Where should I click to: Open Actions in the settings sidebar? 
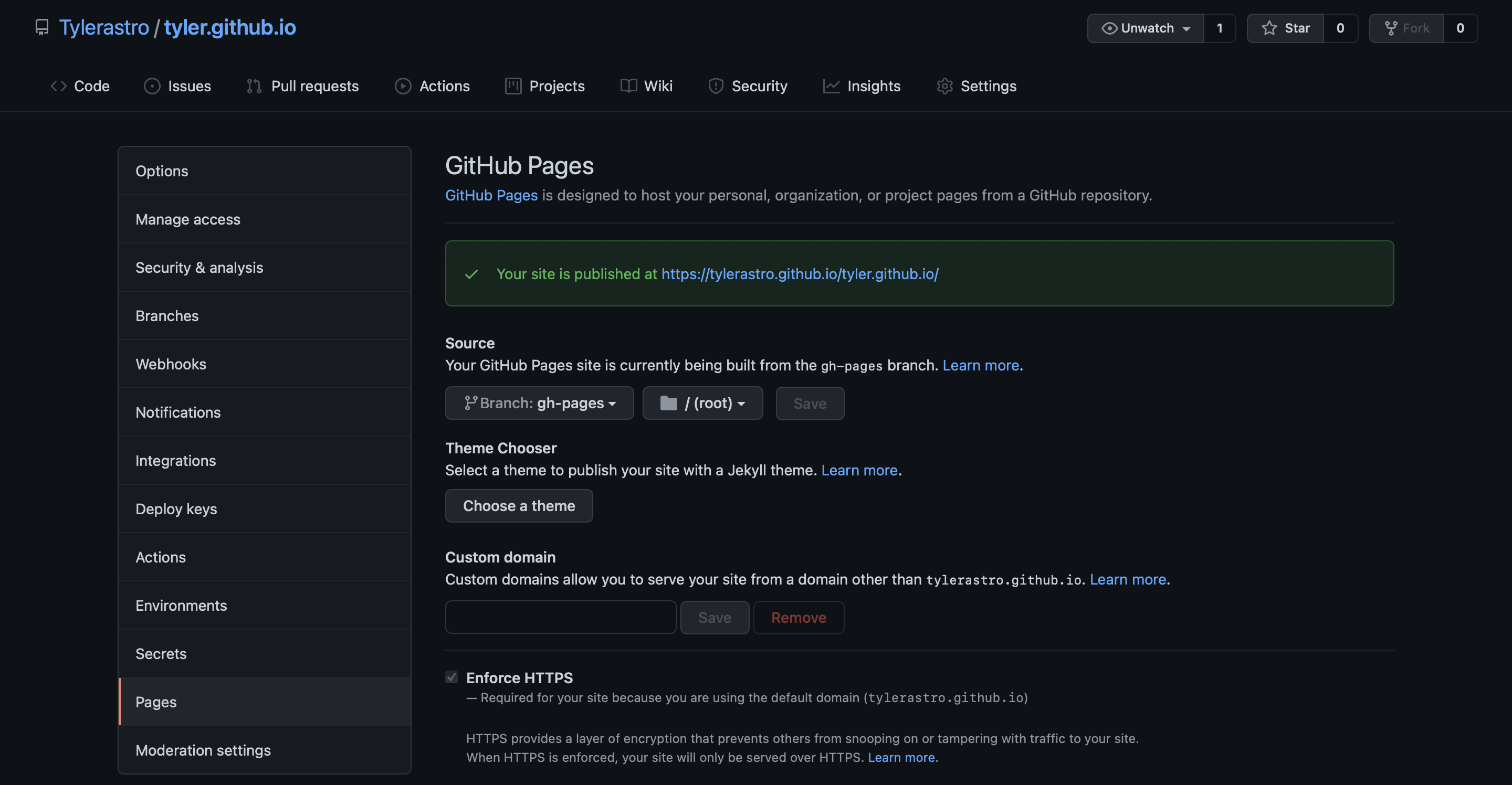click(265, 557)
